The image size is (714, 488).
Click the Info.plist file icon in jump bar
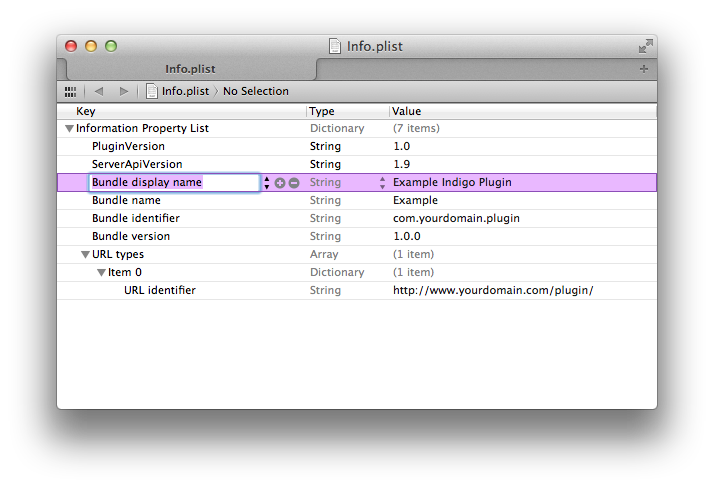point(152,91)
